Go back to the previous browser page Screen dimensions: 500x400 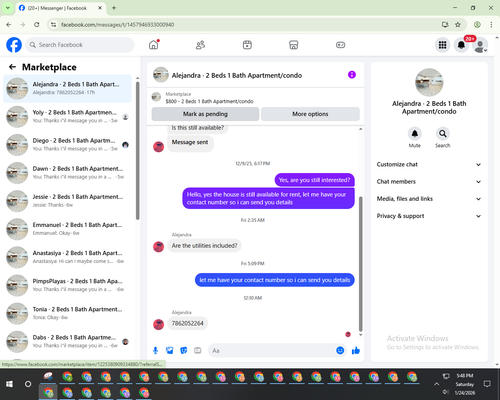click(9, 24)
